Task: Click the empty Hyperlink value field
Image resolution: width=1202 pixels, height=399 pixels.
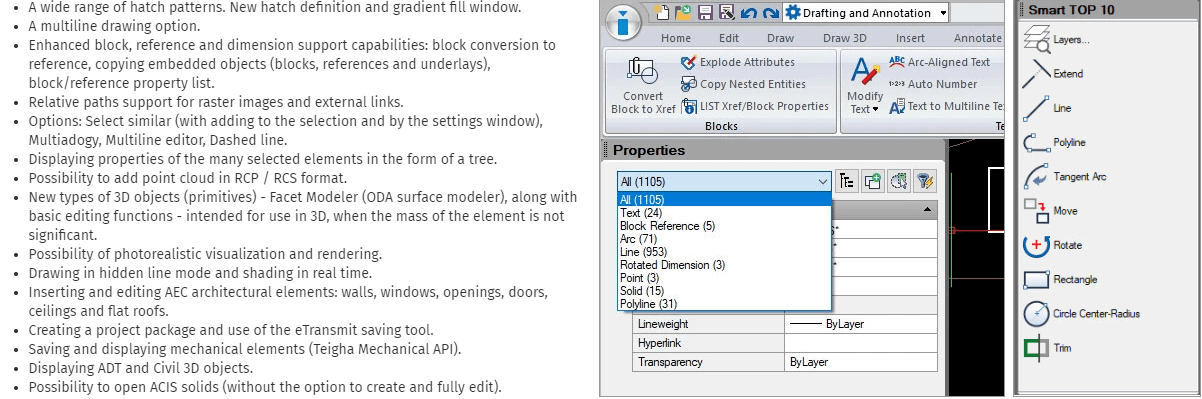Action: (861, 343)
